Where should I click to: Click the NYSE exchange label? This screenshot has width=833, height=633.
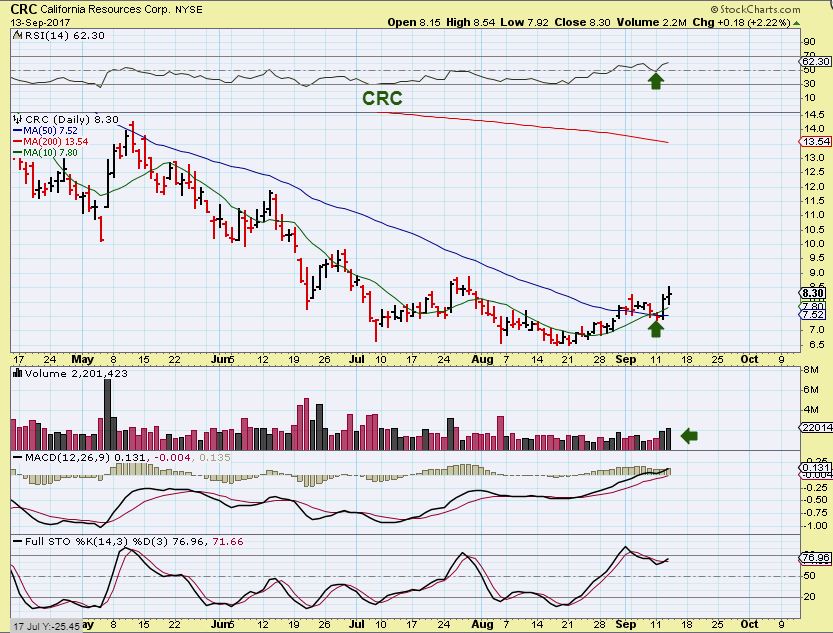189,10
